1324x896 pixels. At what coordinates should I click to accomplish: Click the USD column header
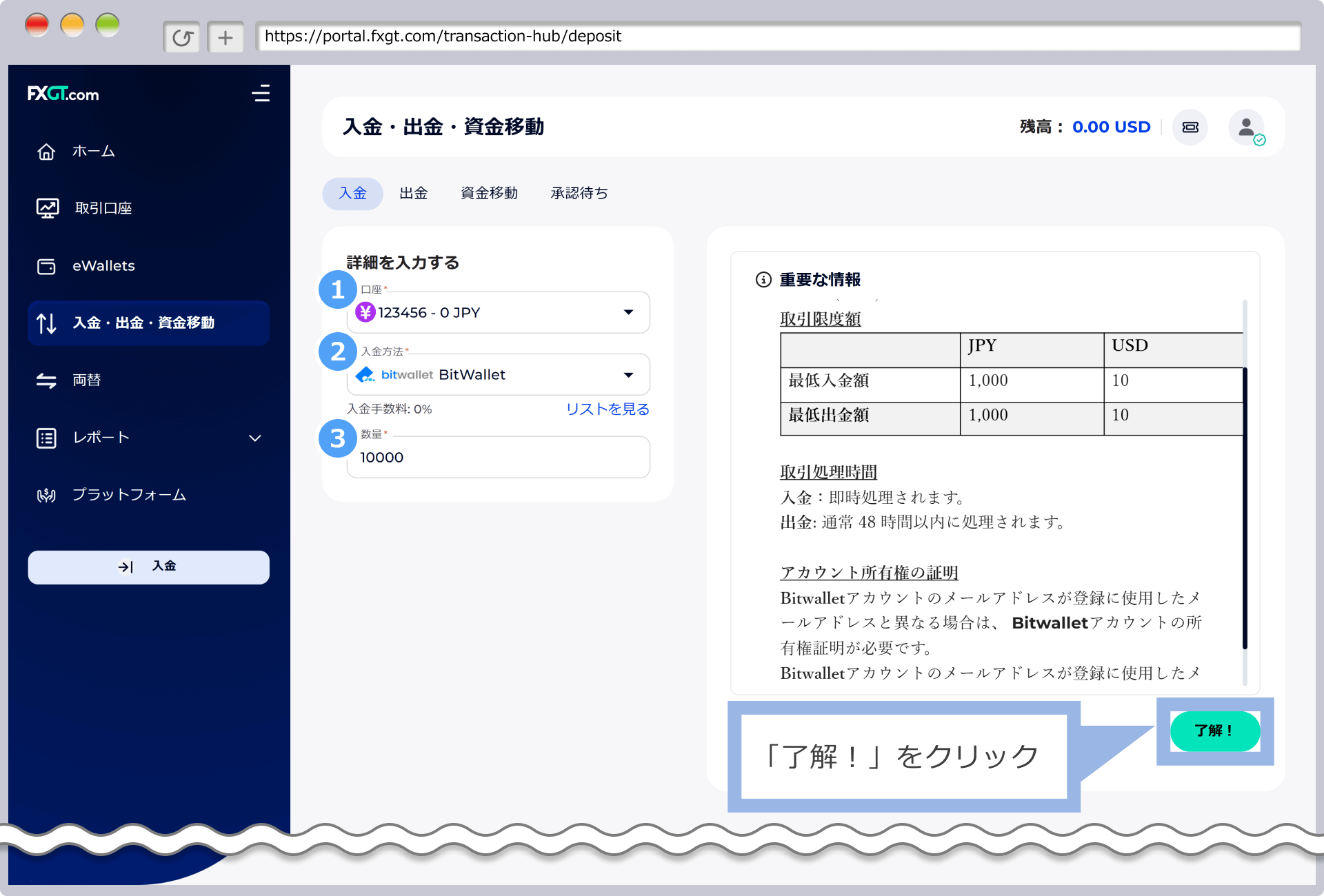(1130, 345)
